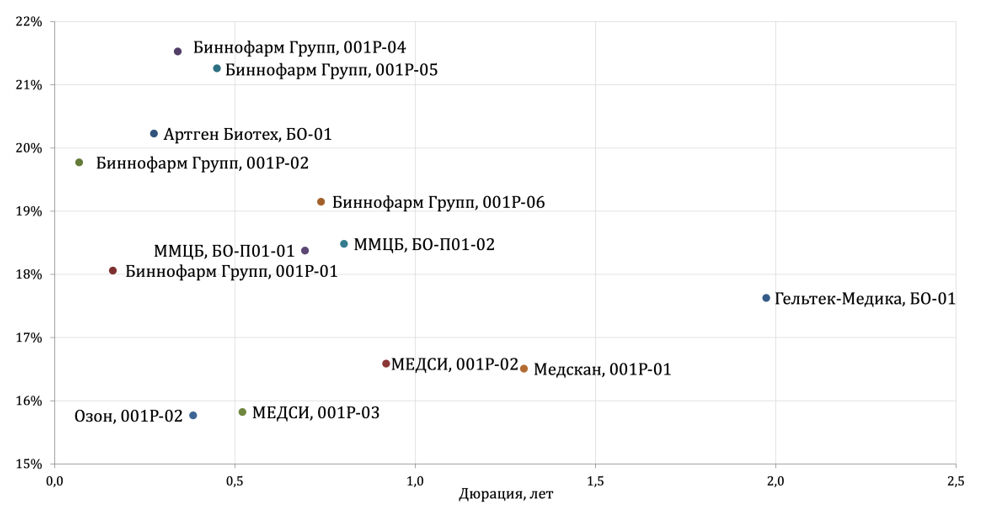Select the Биннофарм Групп 001P-06 orange dot
986x515 pixels.
[321, 202]
